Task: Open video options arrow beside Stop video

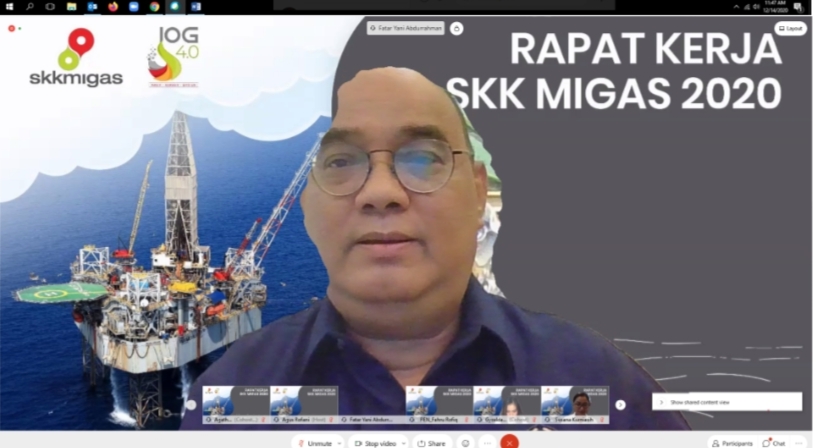Action: [x=404, y=443]
